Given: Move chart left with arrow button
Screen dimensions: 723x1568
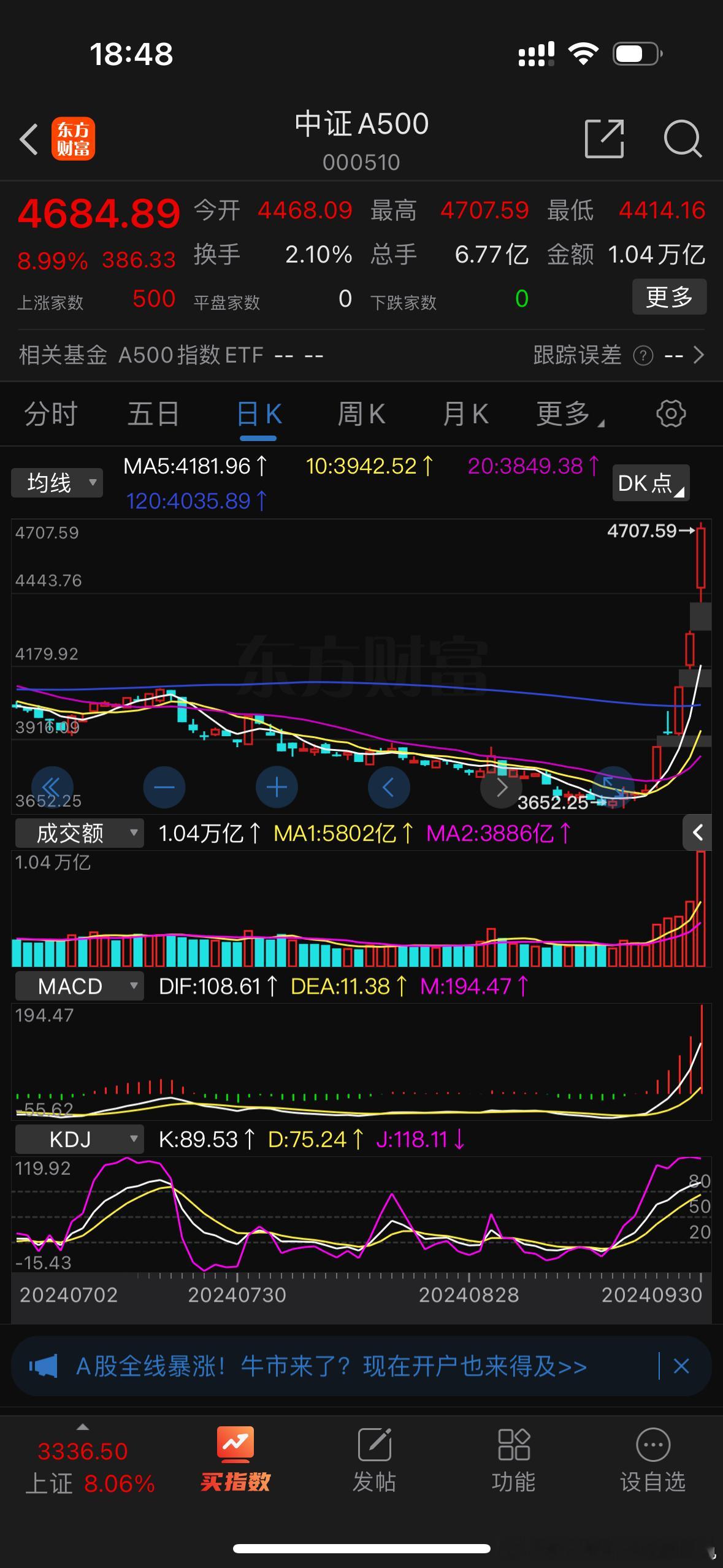Looking at the screenshot, I should (389, 787).
